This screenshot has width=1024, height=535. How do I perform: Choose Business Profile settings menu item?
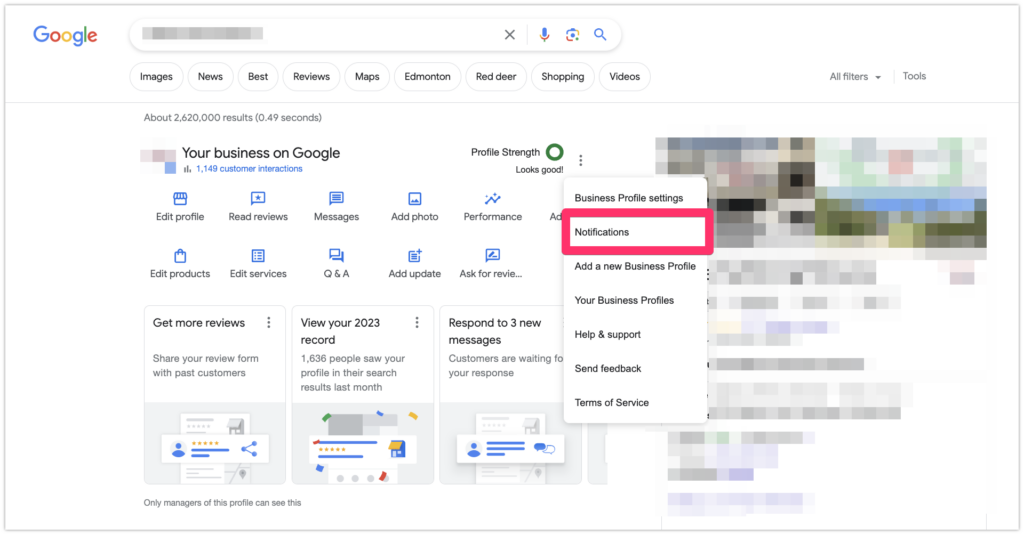click(635, 198)
